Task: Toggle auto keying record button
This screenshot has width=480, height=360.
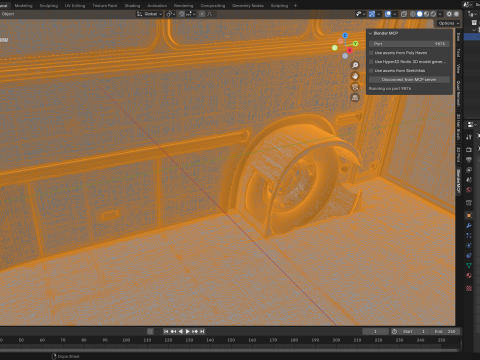Action: click(x=150, y=331)
